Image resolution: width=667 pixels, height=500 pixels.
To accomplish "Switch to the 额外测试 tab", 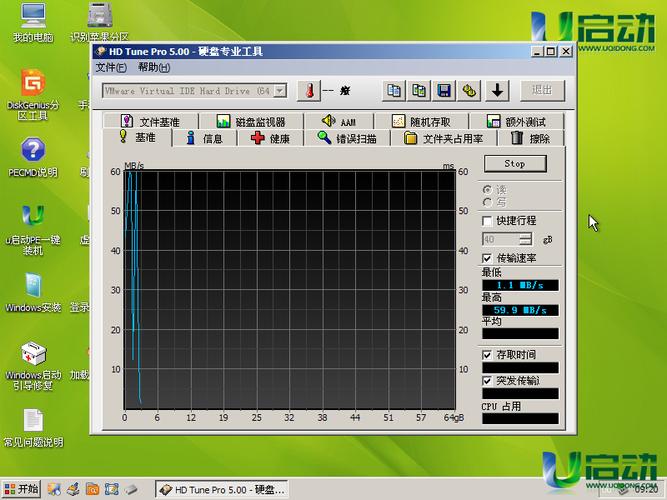I will tap(516, 122).
